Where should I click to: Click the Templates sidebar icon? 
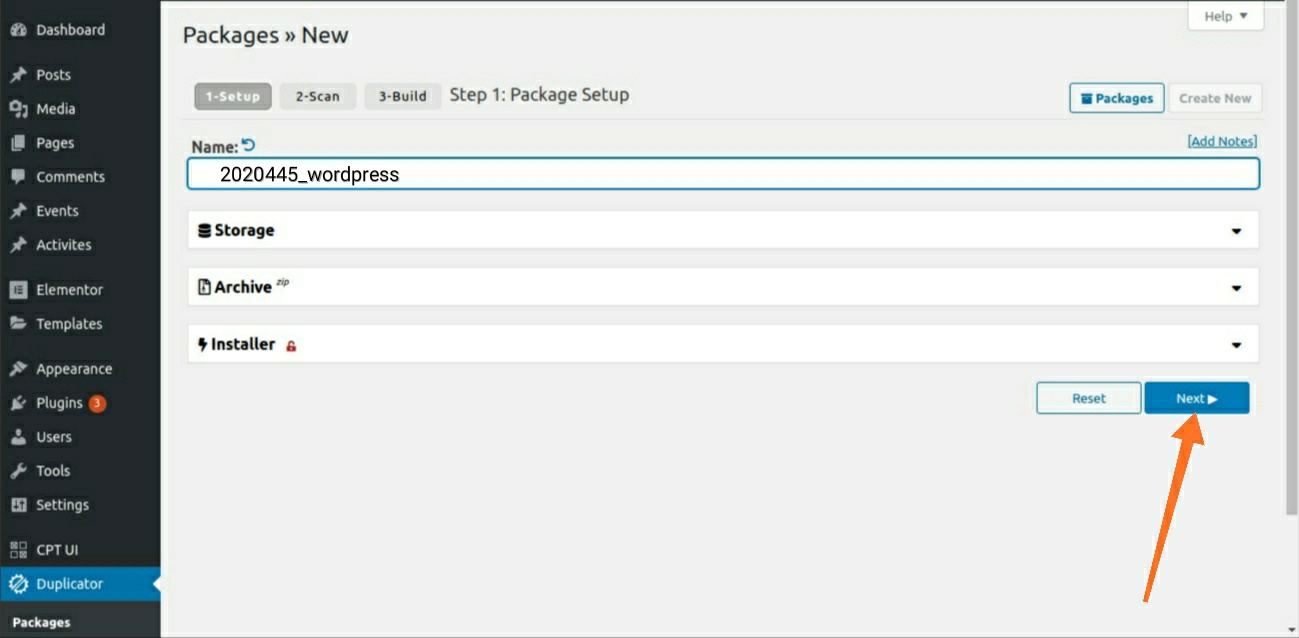(x=17, y=323)
